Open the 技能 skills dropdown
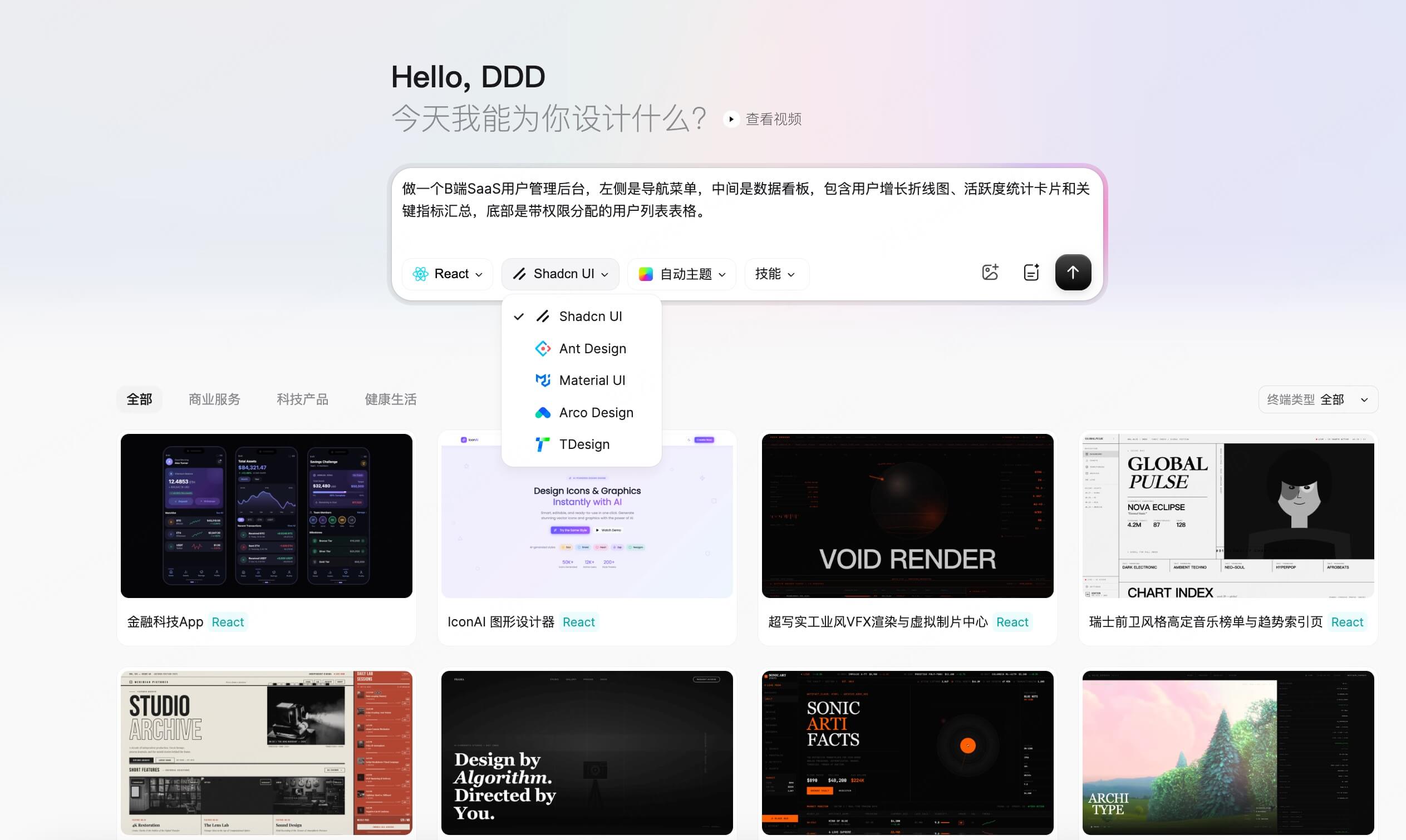Viewport: 1406px width, 840px height. click(x=776, y=274)
